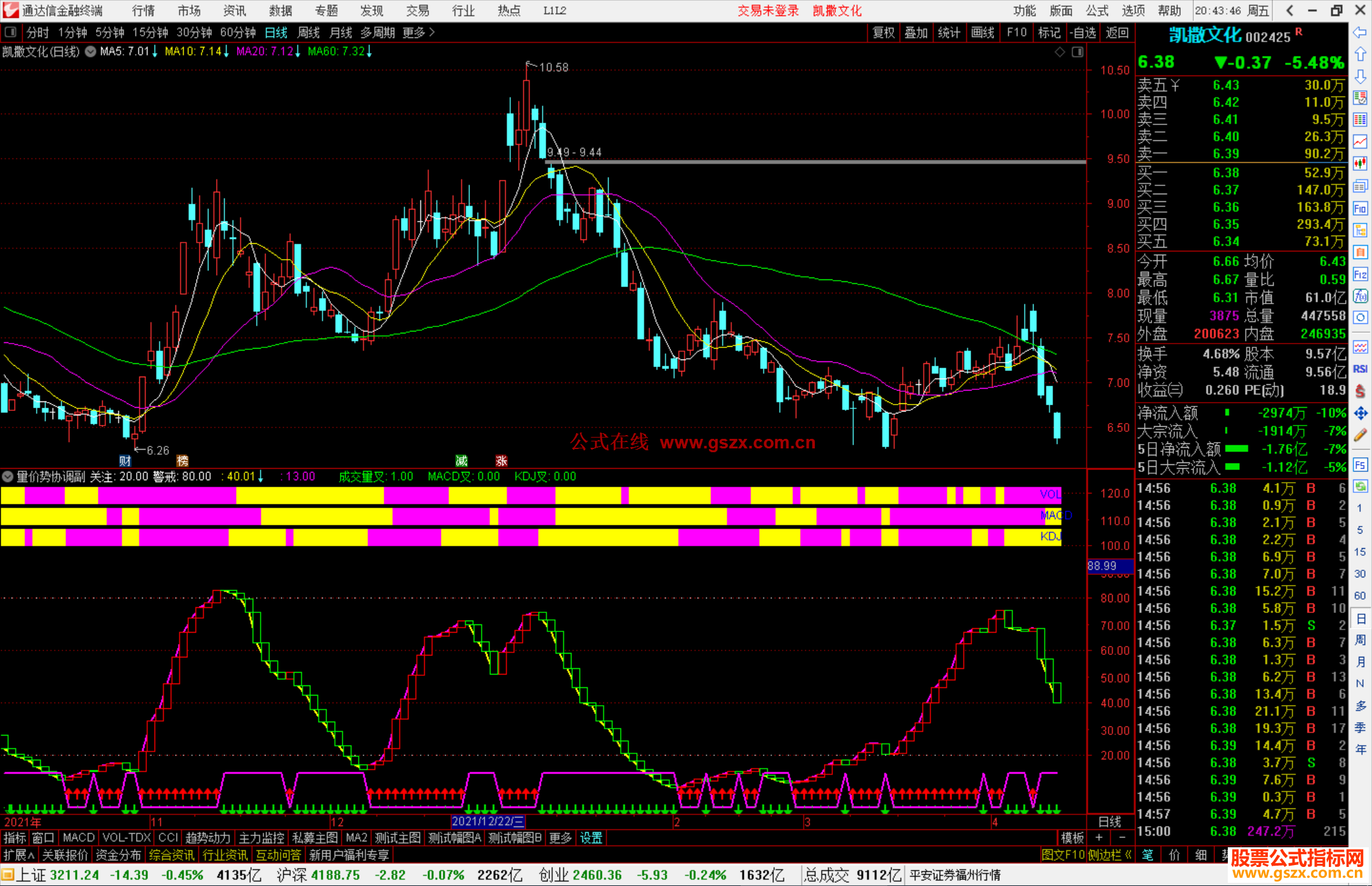The width and height of the screenshot is (1372, 886).
Task: Click the red S sidebar icon
Action: coord(1360,391)
